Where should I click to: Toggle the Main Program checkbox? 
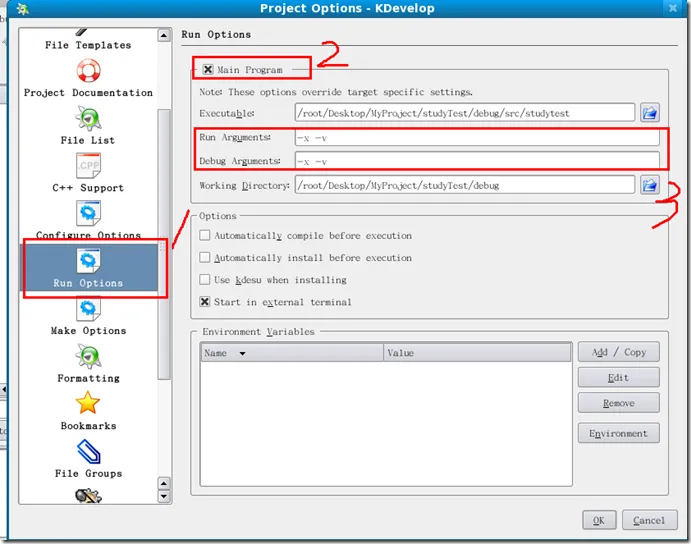[x=208, y=70]
